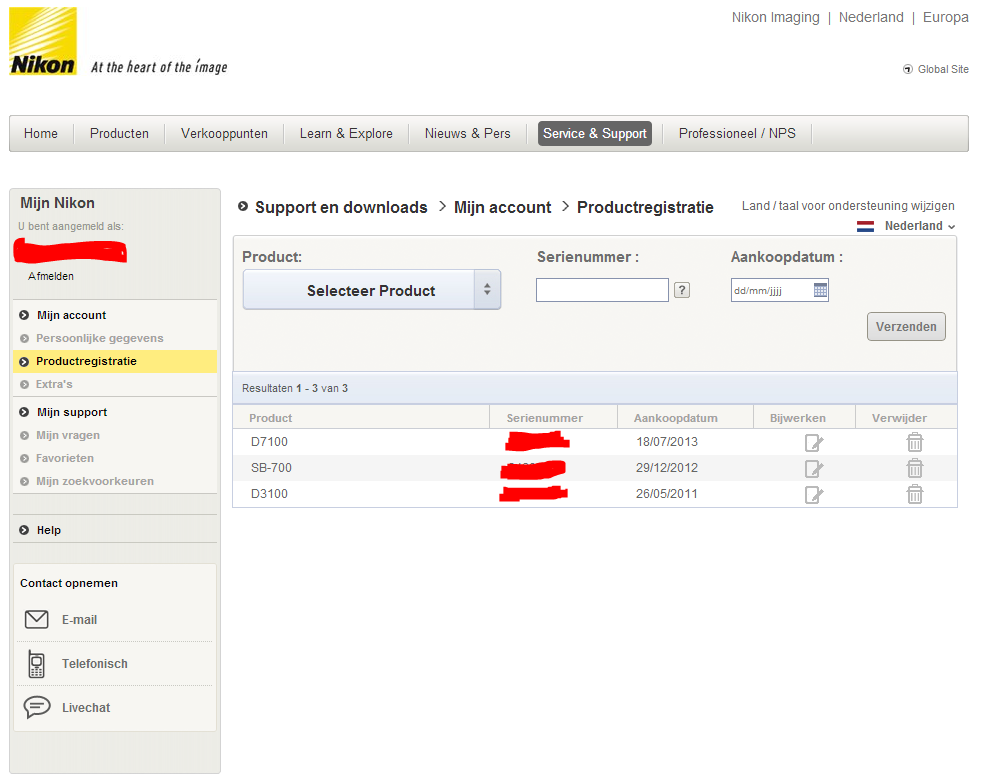Open the Professioneel / NPS menu

coord(737,133)
